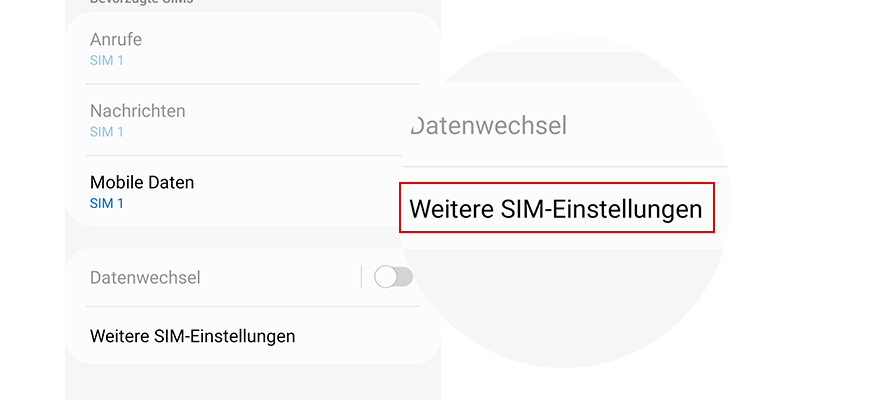The width and height of the screenshot is (879, 400).
Task: Tap the SIM 1 label under Anrufe
Action: click(x=107, y=60)
